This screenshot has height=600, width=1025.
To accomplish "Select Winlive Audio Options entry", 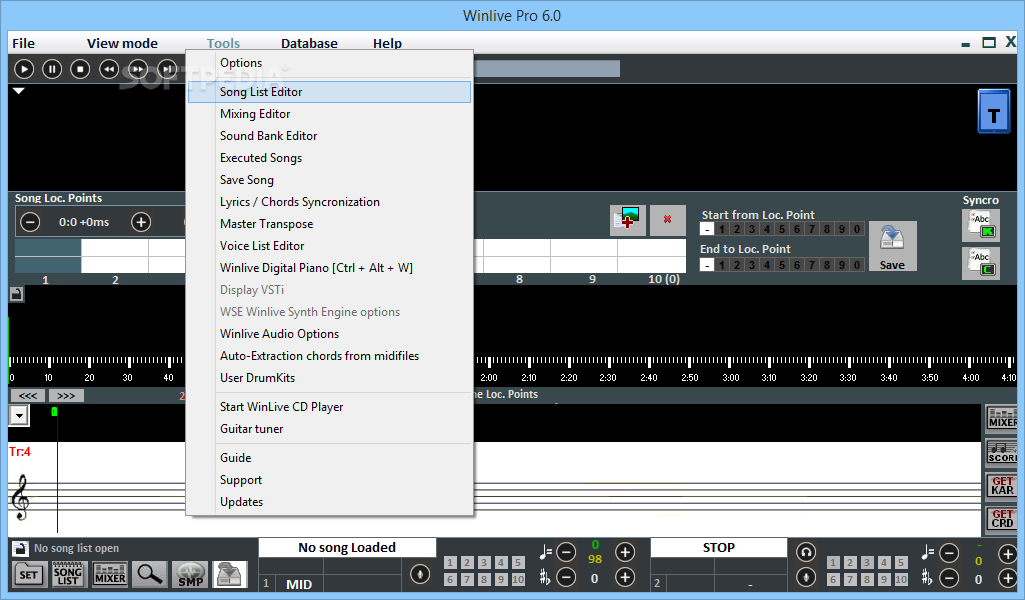I will pyautogui.click(x=329, y=334).
